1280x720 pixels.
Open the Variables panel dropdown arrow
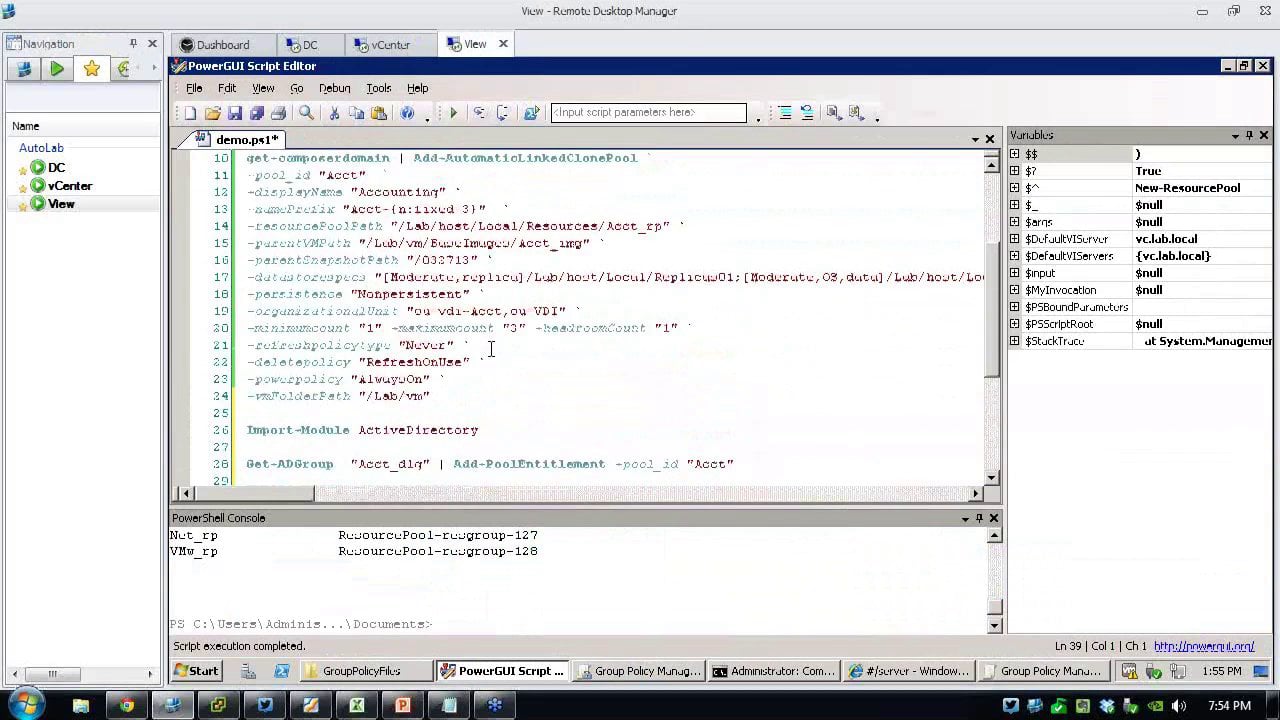(1234, 135)
